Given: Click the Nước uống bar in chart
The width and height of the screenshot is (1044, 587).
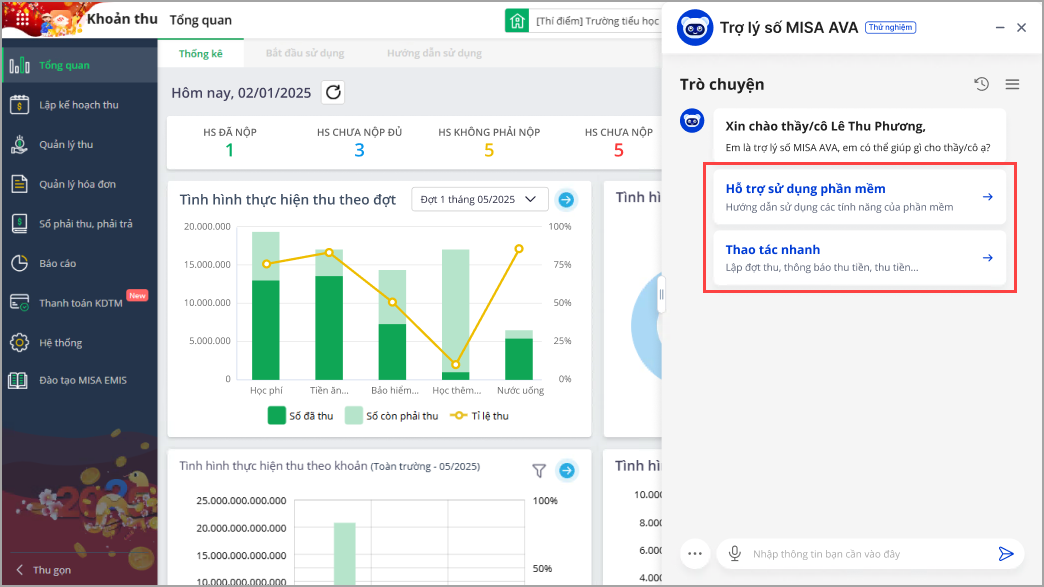Looking at the screenshot, I should [519, 355].
